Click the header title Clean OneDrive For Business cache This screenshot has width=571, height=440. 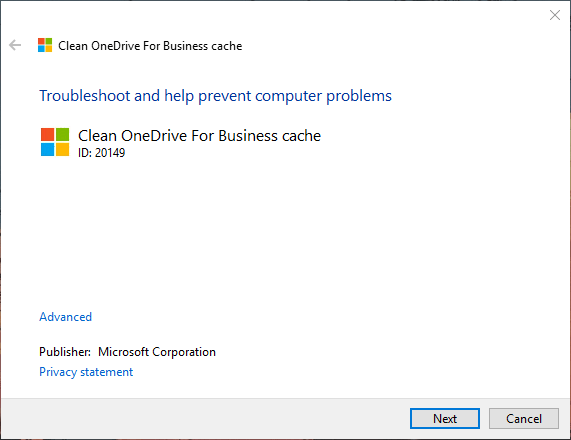pos(150,46)
